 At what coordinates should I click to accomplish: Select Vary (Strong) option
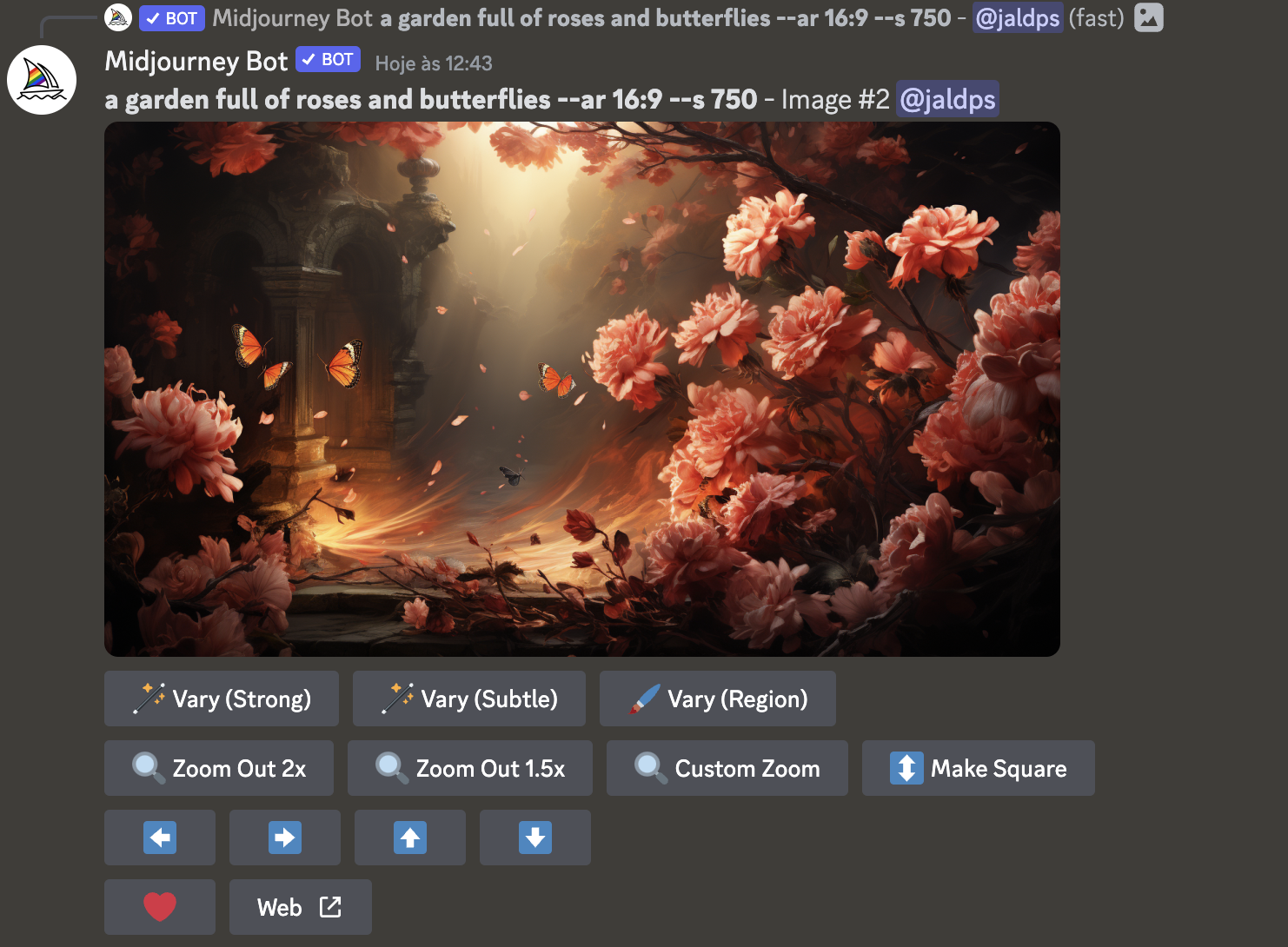pyautogui.click(x=222, y=699)
